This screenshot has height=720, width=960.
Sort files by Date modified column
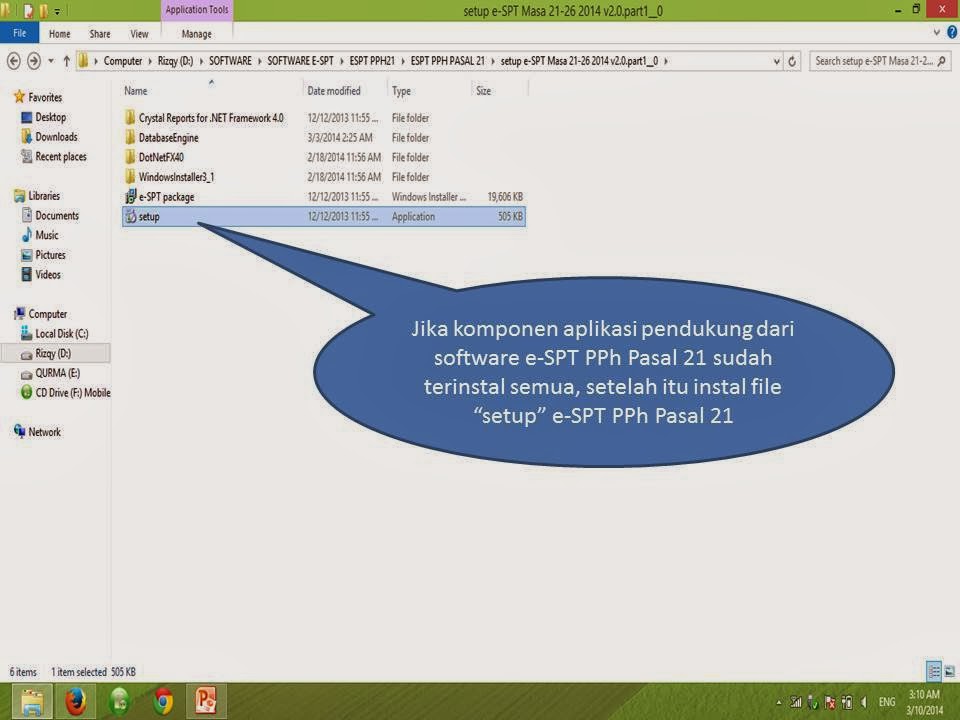tap(334, 91)
